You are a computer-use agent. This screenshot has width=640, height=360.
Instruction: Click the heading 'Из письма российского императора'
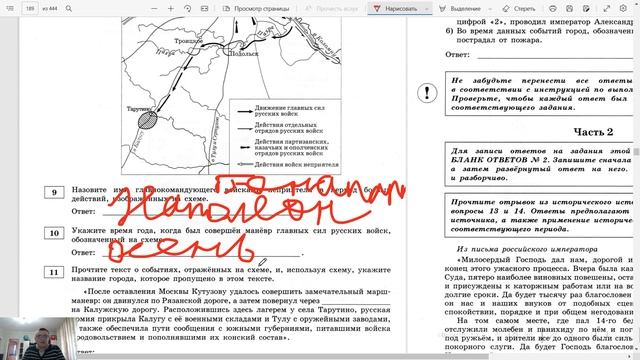pyautogui.click(x=527, y=249)
